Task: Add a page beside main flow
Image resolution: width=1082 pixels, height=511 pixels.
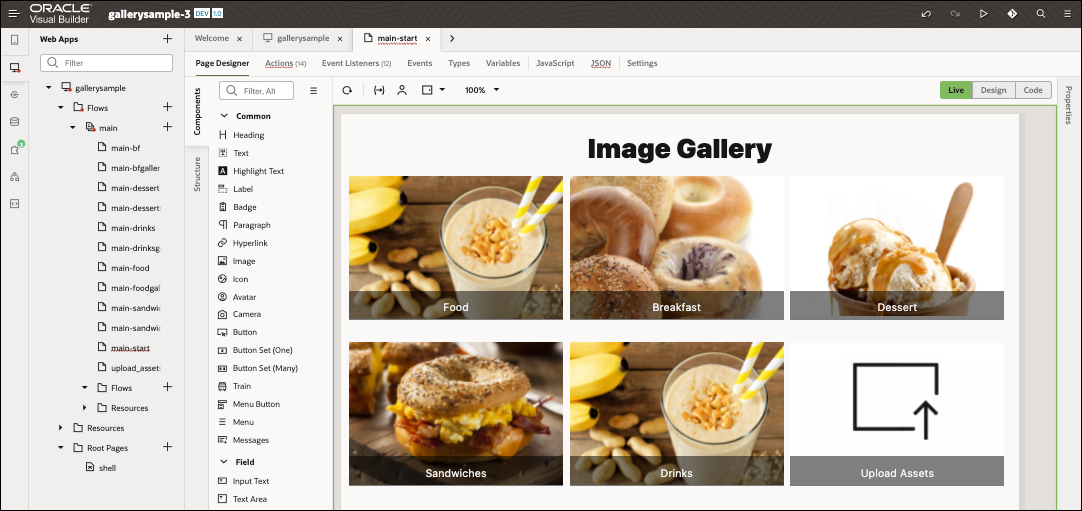Action: point(167,127)
